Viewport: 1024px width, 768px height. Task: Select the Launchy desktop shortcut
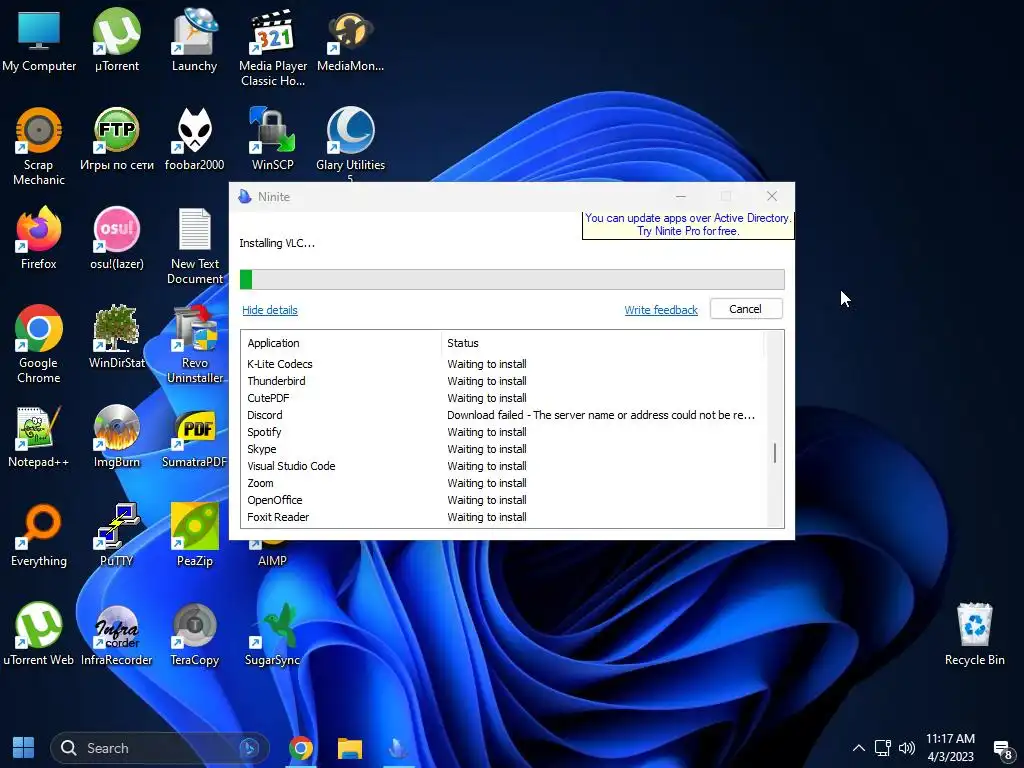pos(194,40)
